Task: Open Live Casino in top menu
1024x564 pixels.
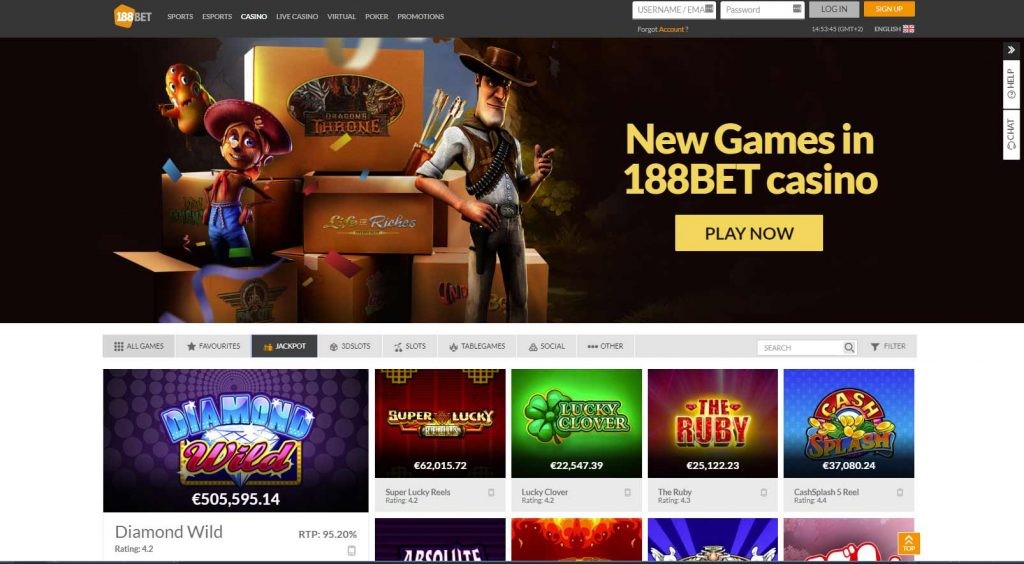Action: pyautogui.click(x=297, y=16)
